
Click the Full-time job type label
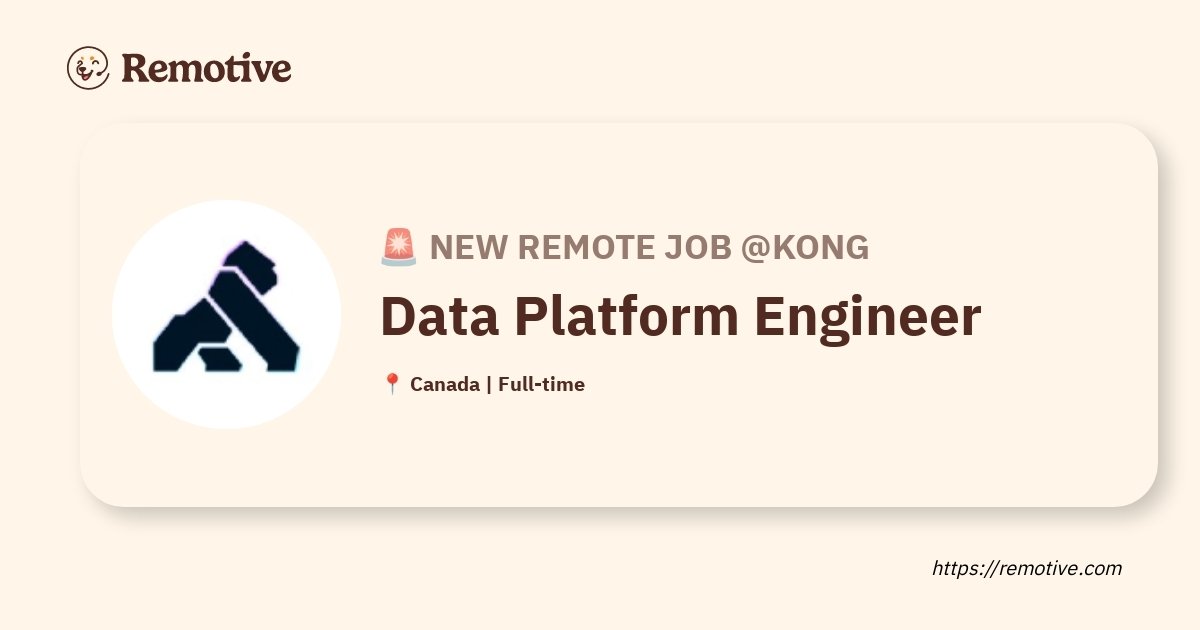coord(541,384)
